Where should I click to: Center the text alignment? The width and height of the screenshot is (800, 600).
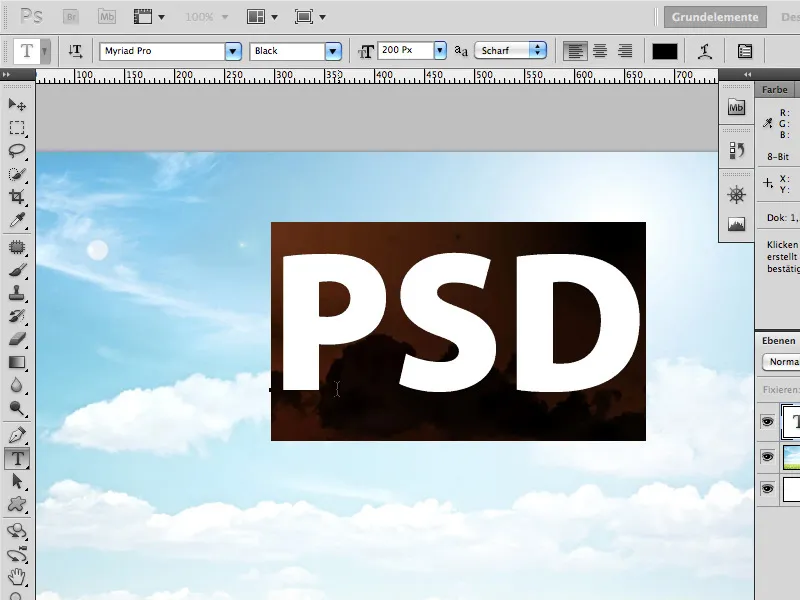[x=600, y=51]
